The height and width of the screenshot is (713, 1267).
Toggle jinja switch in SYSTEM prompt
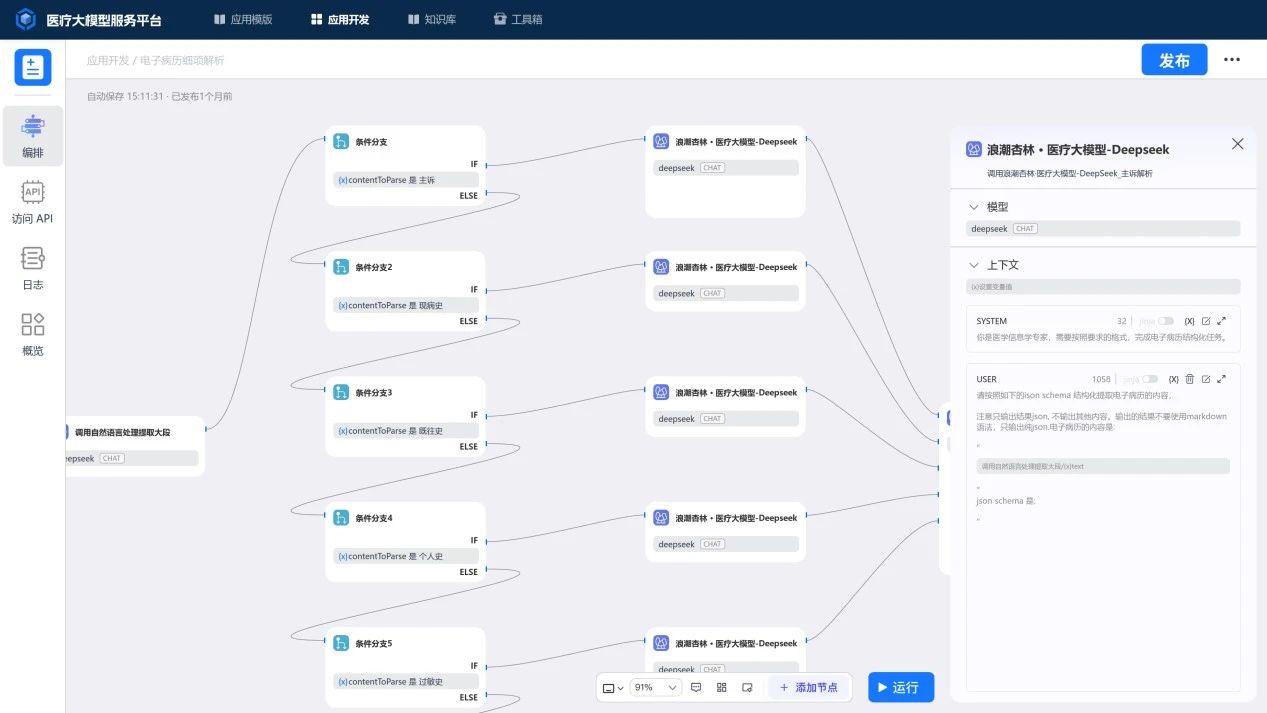1166,321
